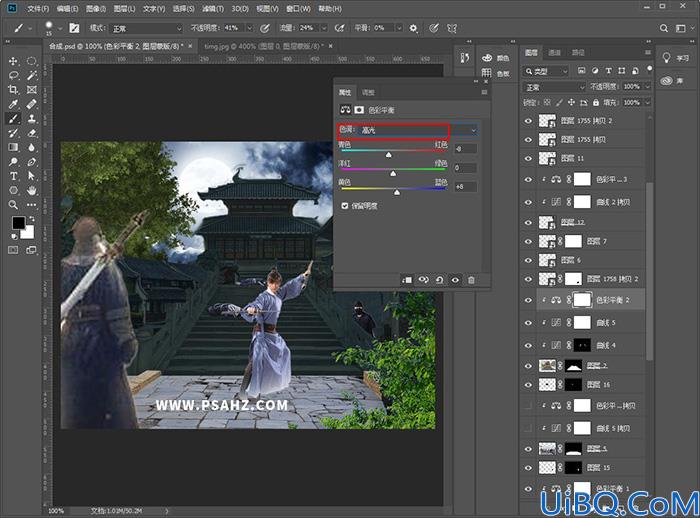Show the hidden 曲线 5 拷贝 layer
The height and width of the screenshot is (518, 700).
point(529,428)
